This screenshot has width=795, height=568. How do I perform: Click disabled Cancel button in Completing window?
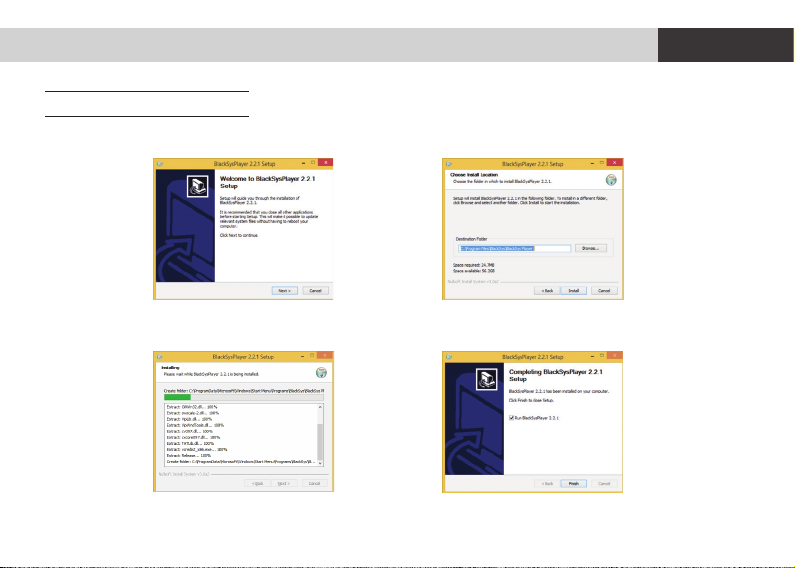[604, 483]
